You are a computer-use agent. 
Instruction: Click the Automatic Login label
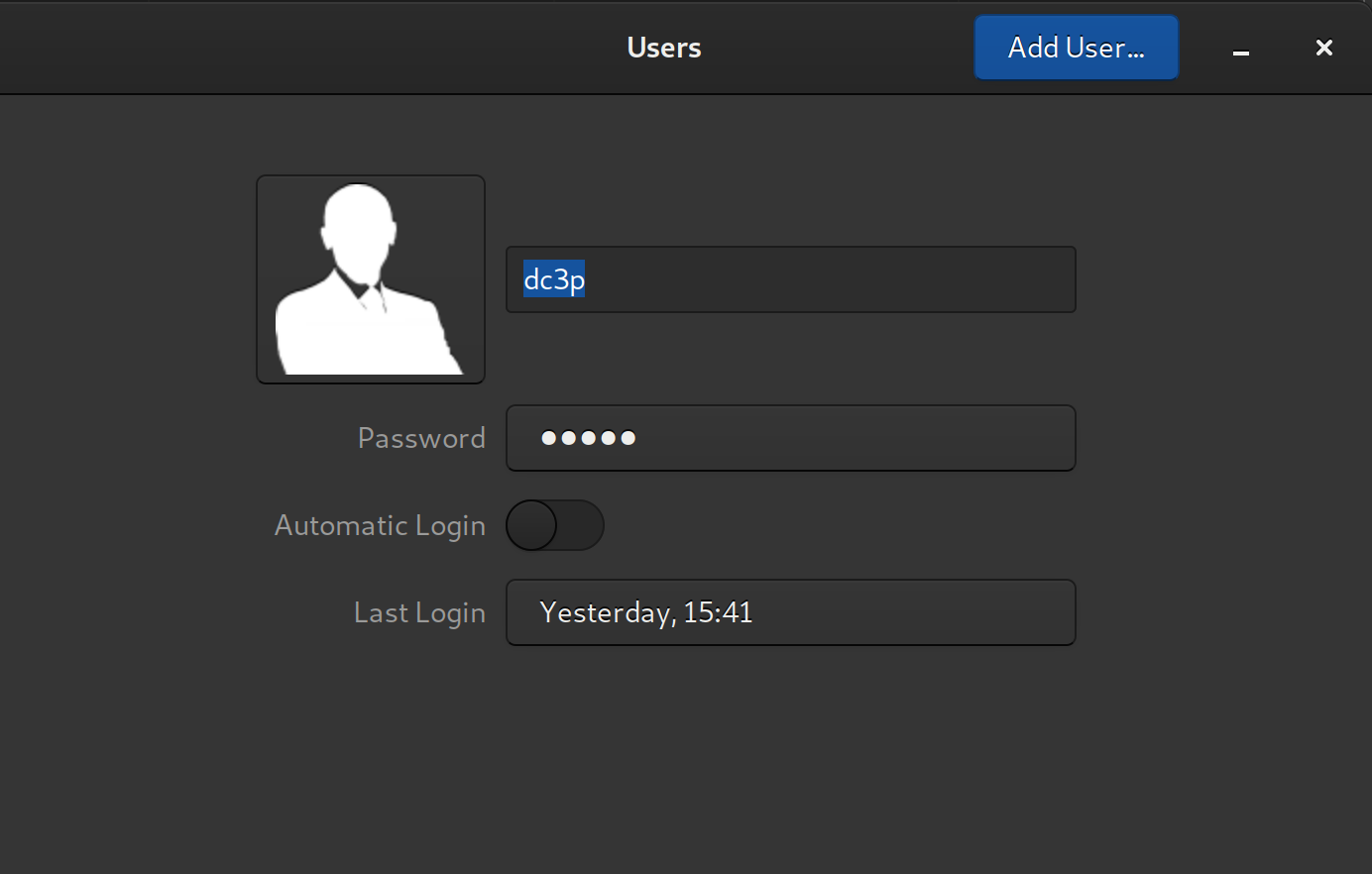tap(380, 525)
